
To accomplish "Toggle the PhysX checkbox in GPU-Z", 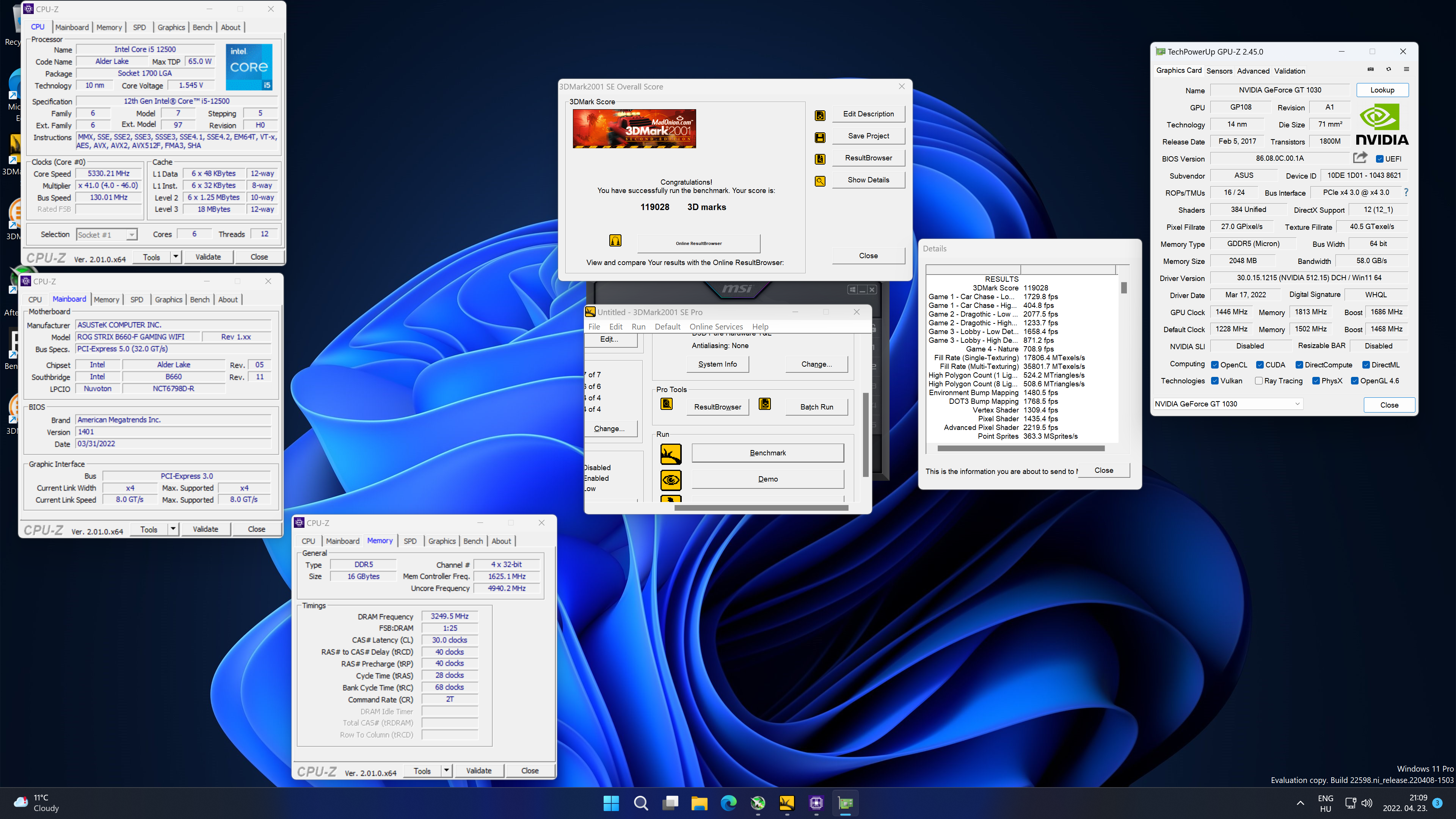I will 1316,381.
